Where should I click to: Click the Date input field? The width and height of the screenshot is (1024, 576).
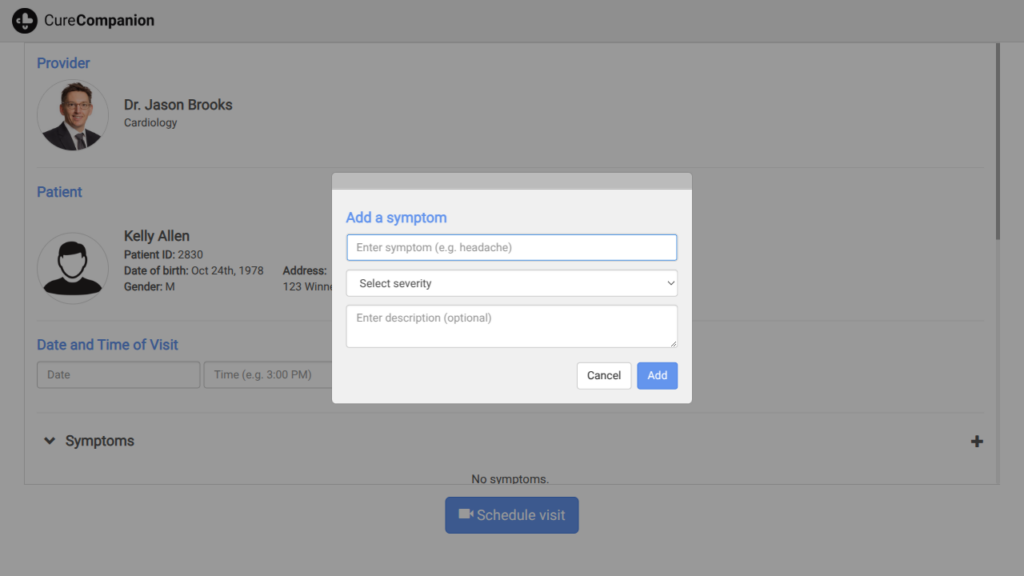point(118,375)
